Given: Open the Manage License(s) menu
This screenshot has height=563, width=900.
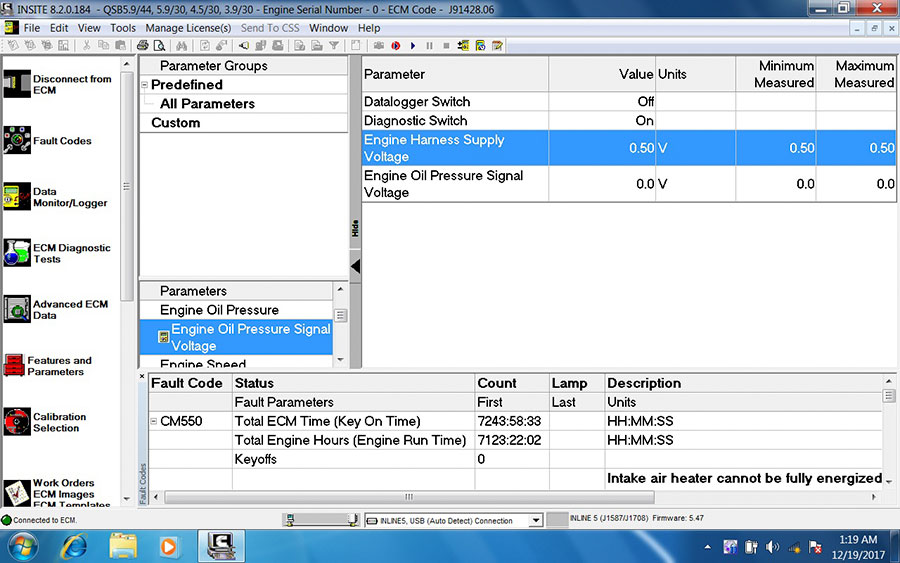Looking at the screenshot, I should [x=188, y=28].
